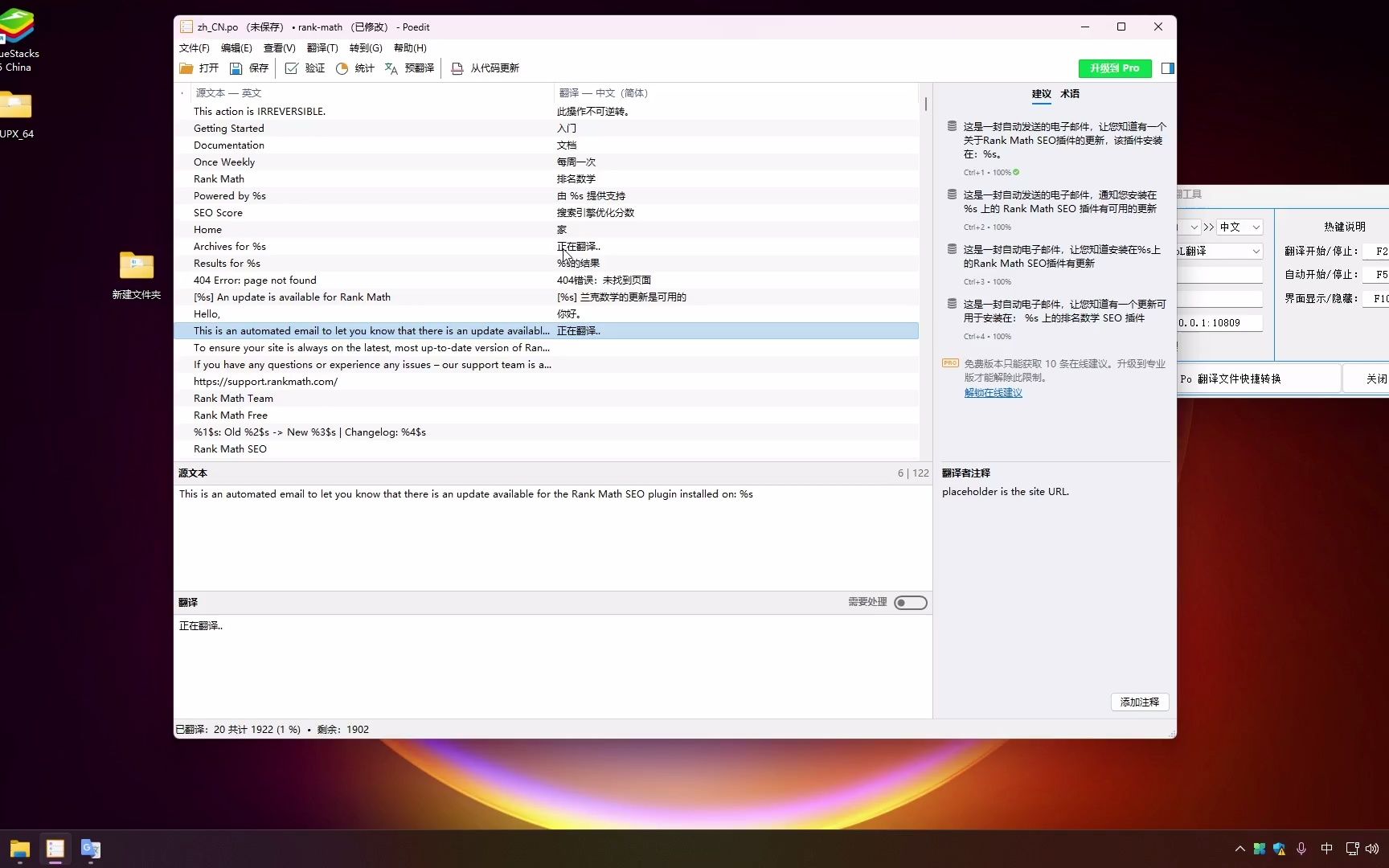
Task: Open the 文件(F) menu
Action: click(194, 48)
